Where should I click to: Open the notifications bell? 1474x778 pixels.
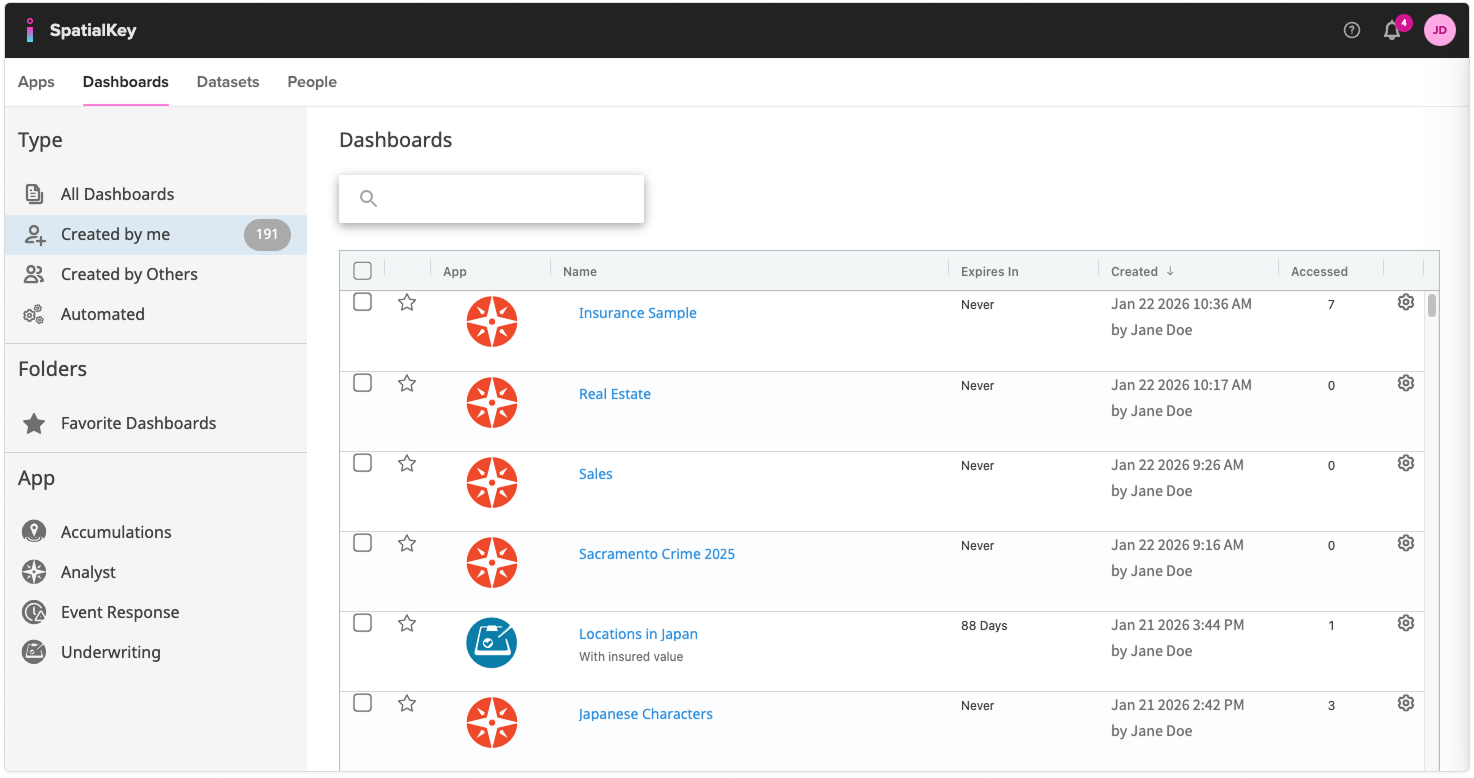1391,31
